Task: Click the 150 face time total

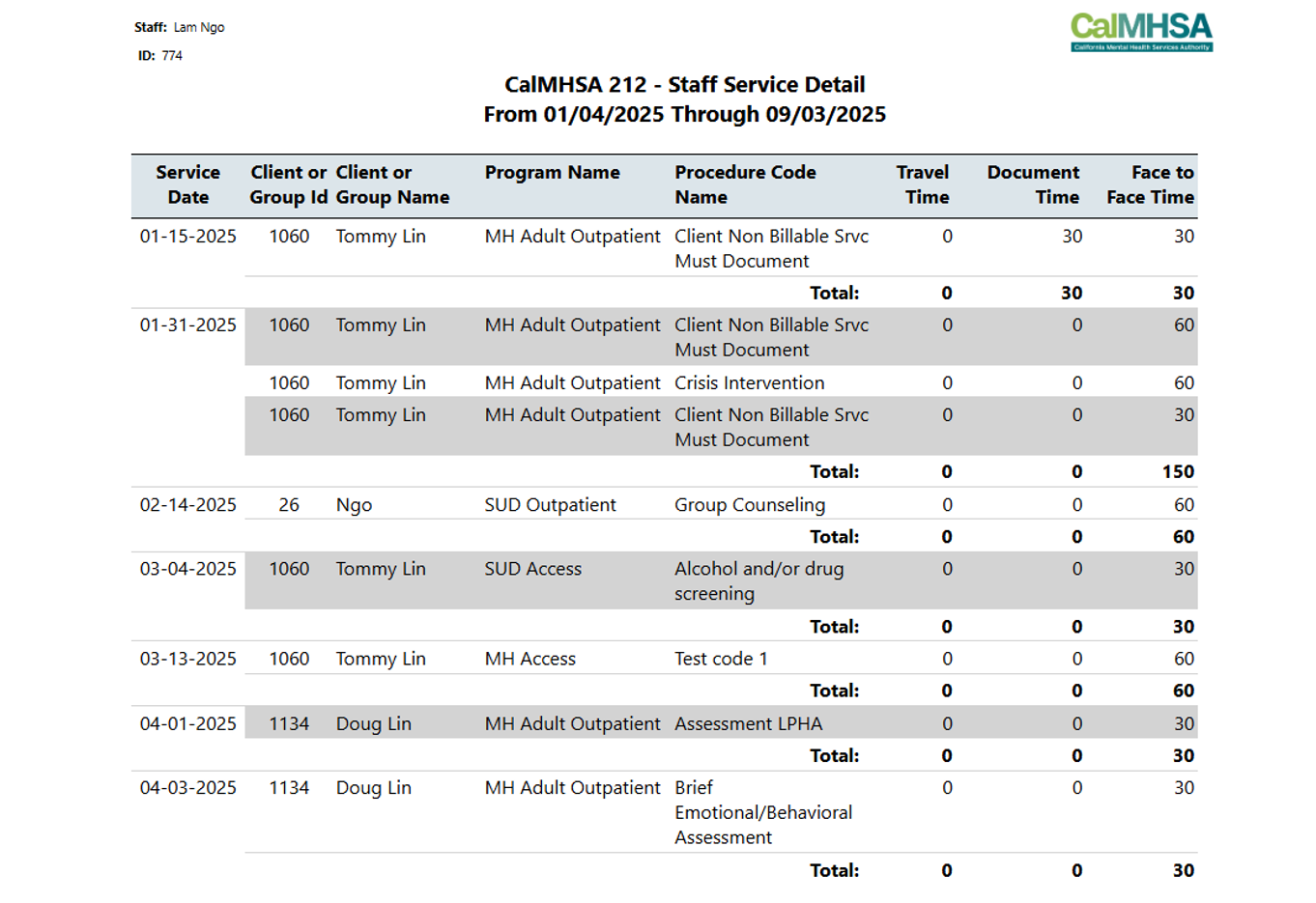Action: (x=1178, y=471)
